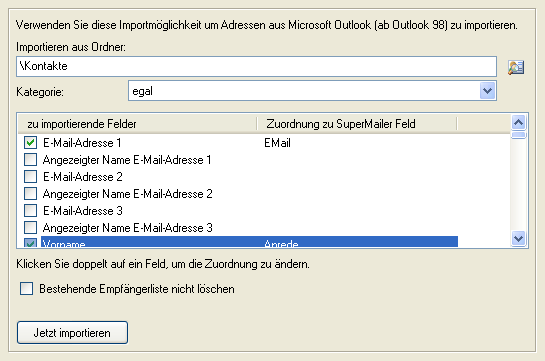The height and width of the screenshot is (361, 545).
Task: Check the E-Mail-Adresse 3 checkbox
Action: click(30, 211)
